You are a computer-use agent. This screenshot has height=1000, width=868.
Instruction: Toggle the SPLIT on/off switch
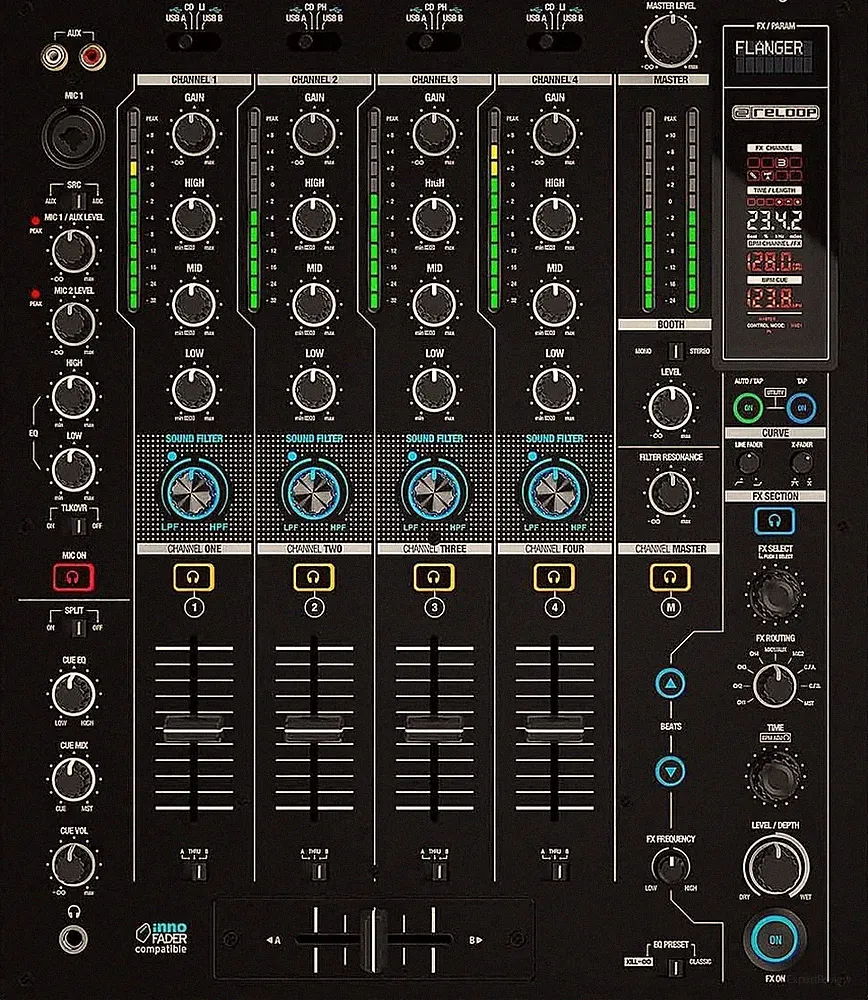point(78,628)
